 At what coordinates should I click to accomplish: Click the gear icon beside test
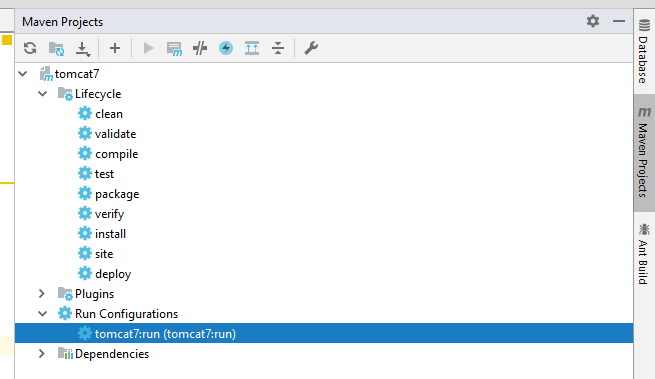(x=85, y=173)
